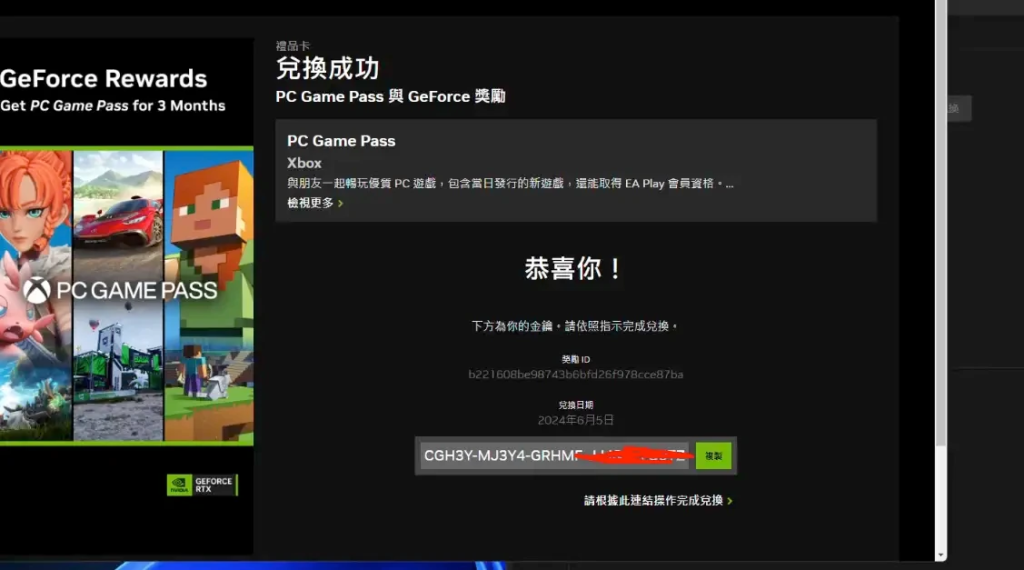Click the Xbox publisher label
Screen dimensions: 1024x570
click(x=304, y=163)
